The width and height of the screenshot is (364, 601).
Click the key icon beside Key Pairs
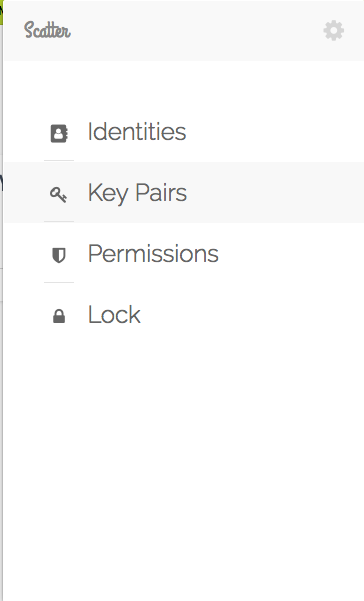[59, 194]
